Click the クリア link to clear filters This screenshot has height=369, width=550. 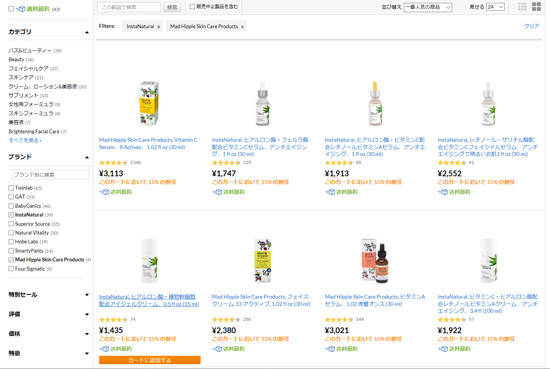[x=531, y=26]
